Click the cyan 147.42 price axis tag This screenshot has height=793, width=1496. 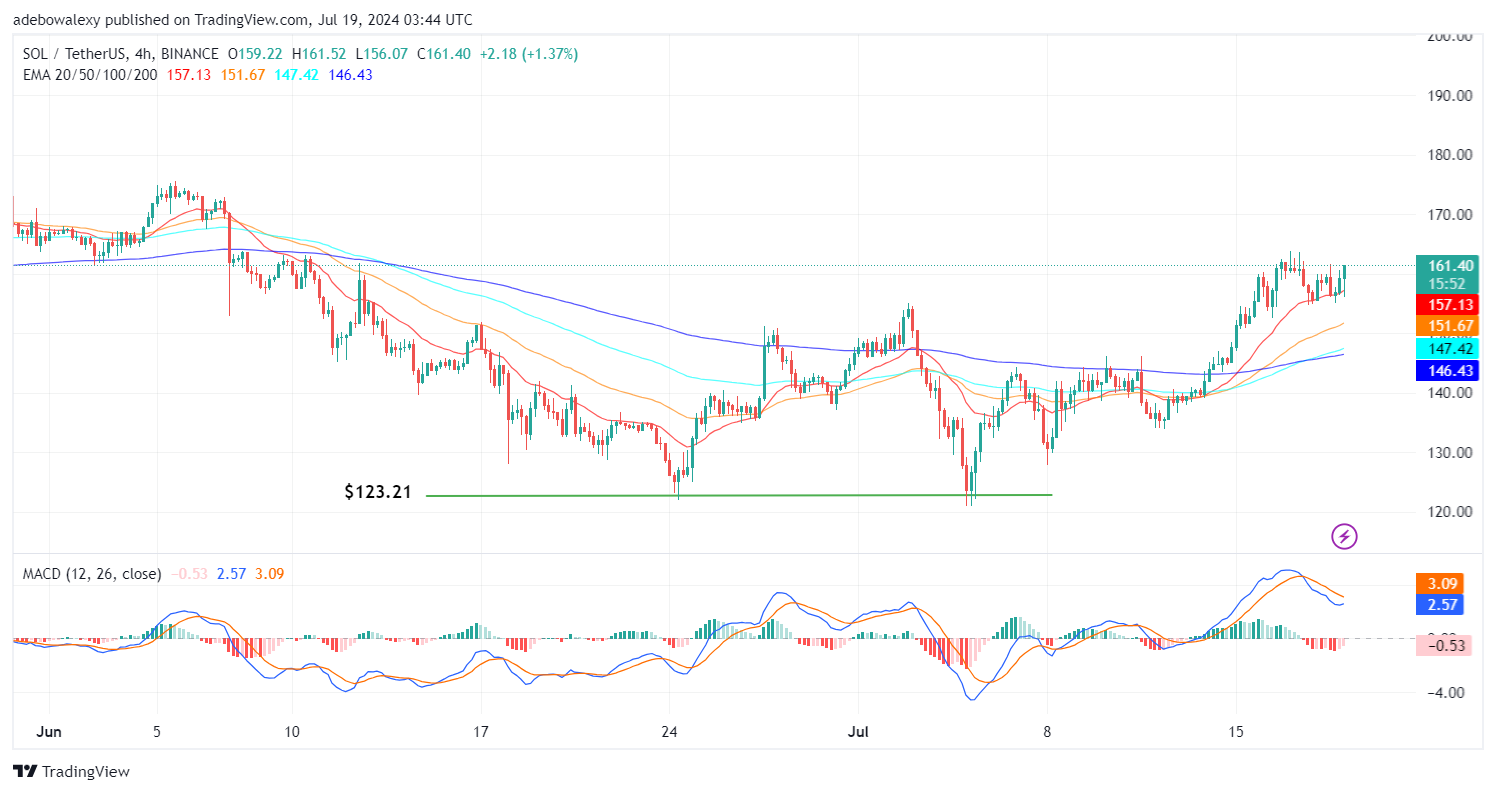[x=1447, y=349]
